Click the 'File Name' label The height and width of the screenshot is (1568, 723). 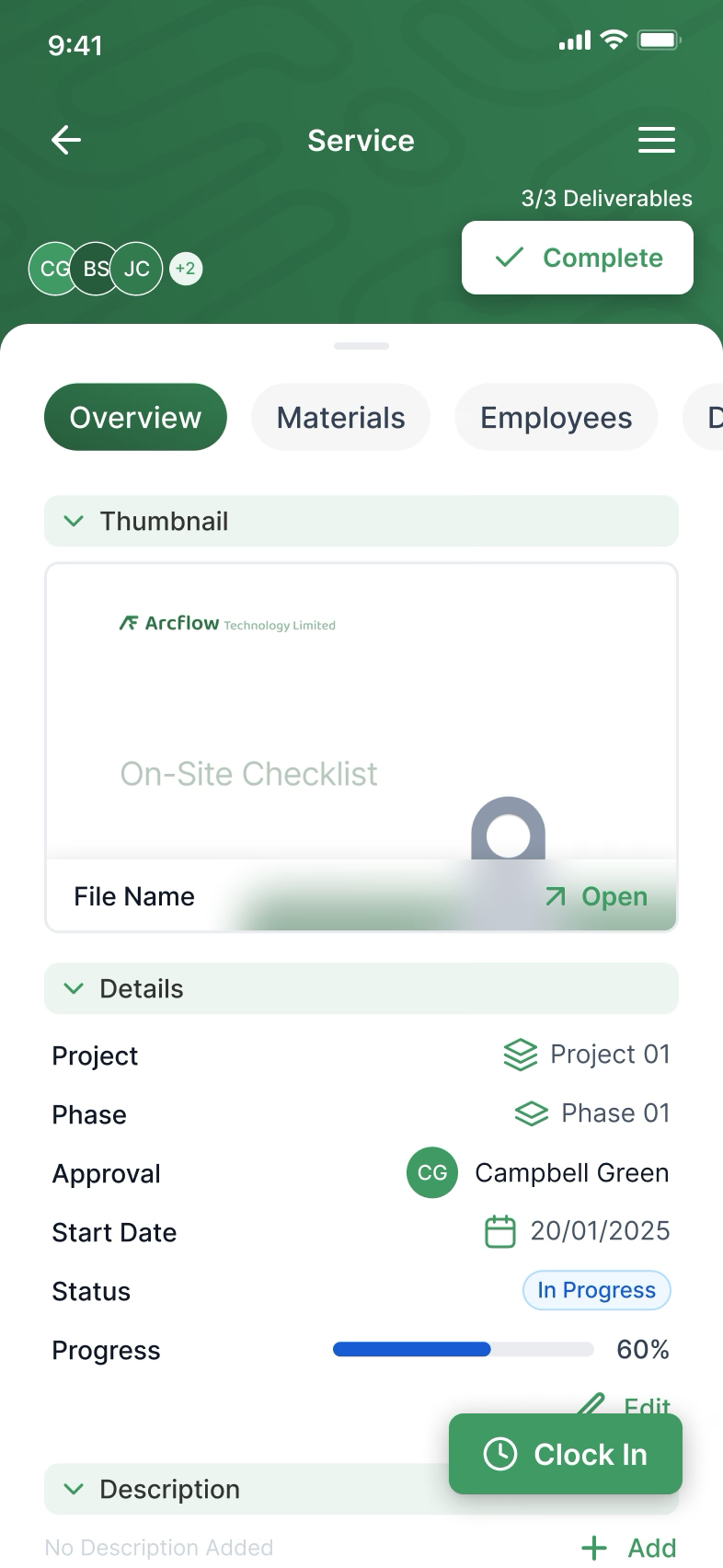(x=134, y=896)
